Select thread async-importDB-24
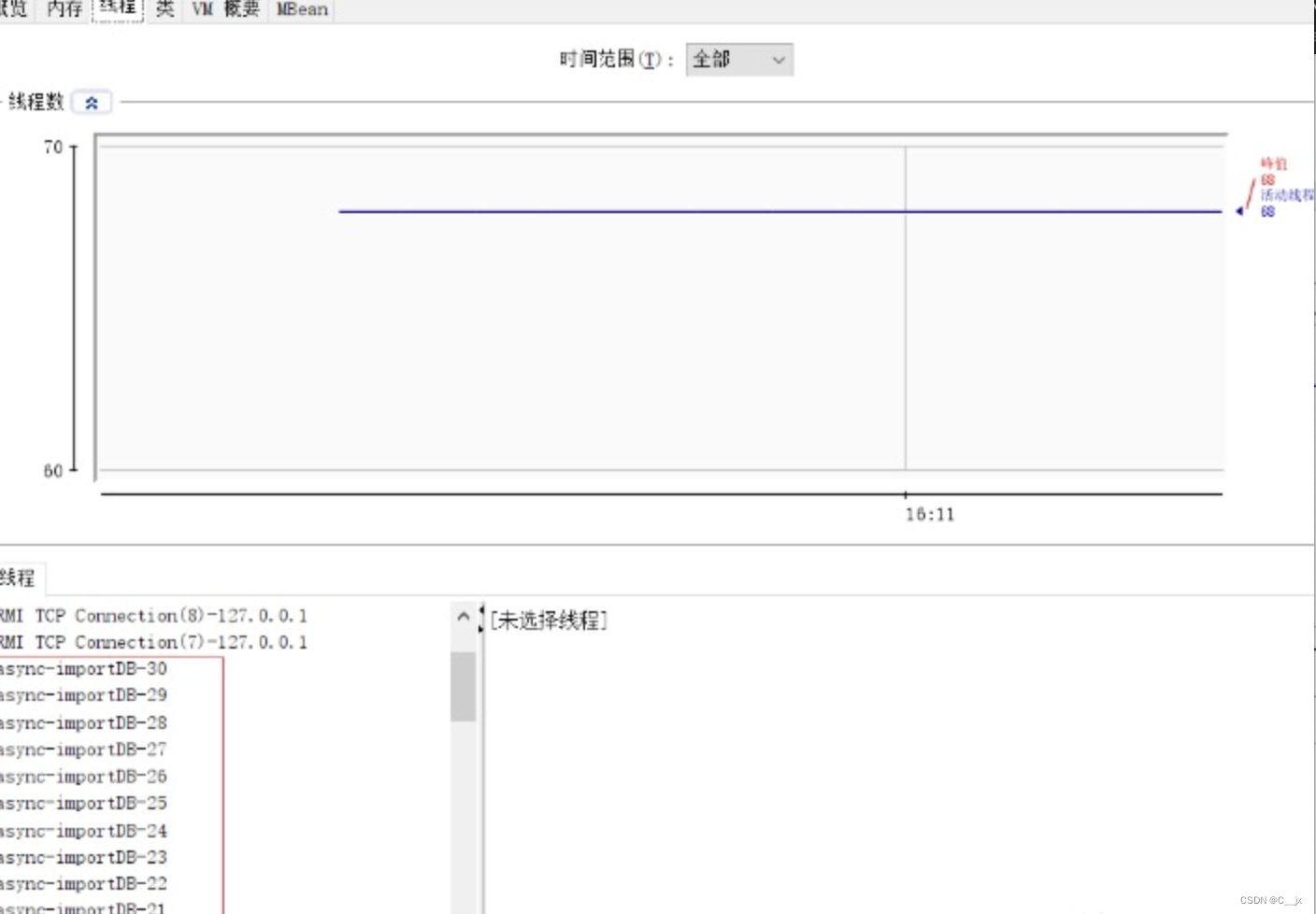The image size is (1316, 914). point(83,831)
